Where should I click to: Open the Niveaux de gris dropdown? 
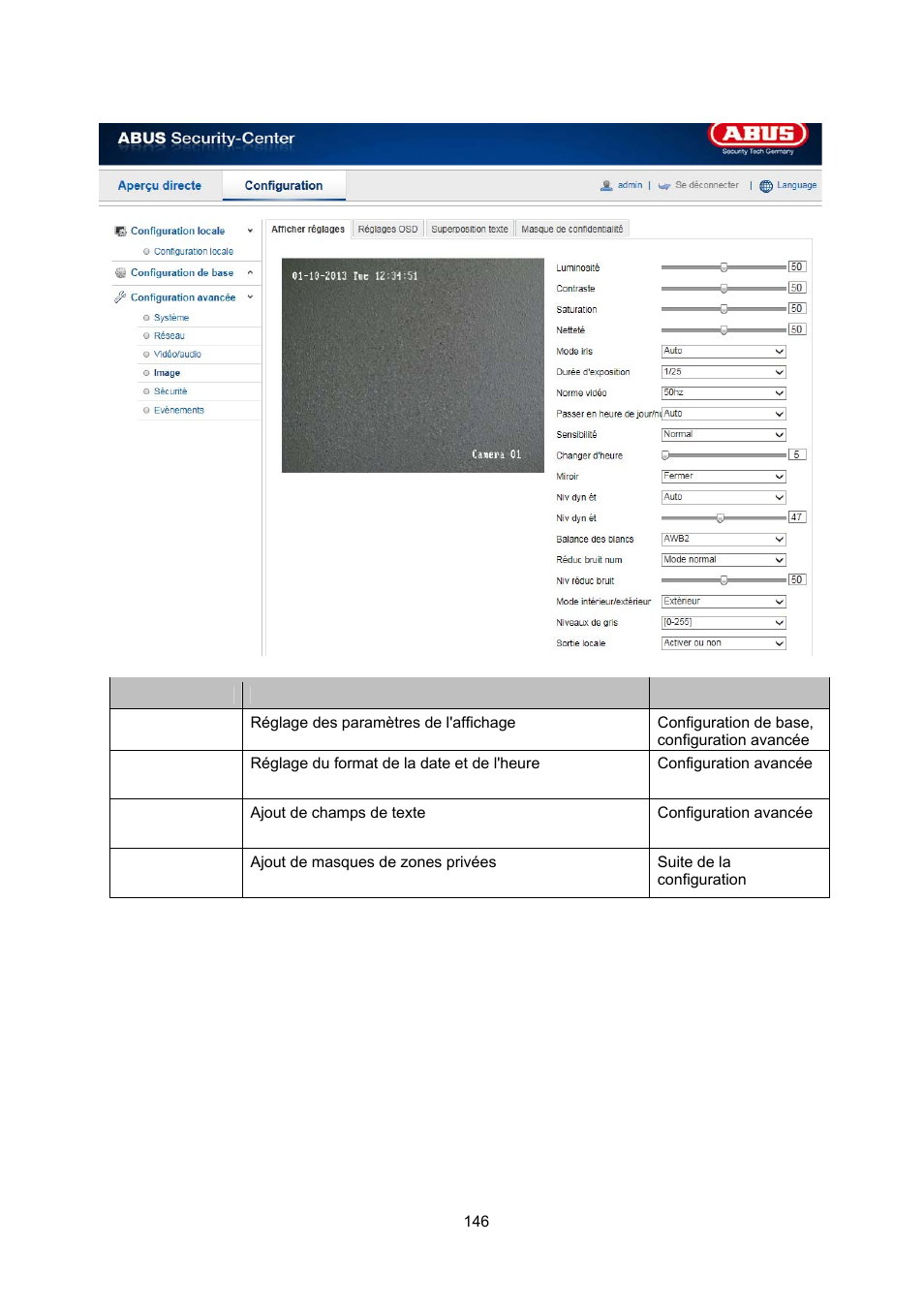(724, 623)
